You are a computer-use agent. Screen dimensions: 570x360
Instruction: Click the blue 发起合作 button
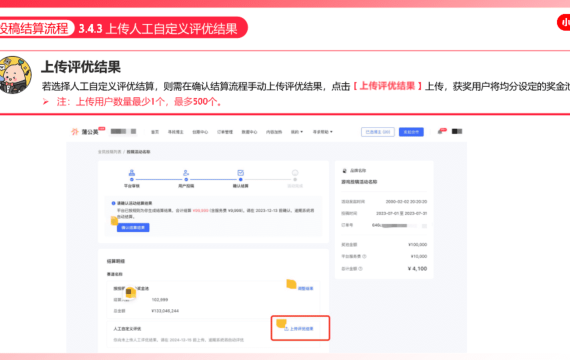[x=411, y=132]
